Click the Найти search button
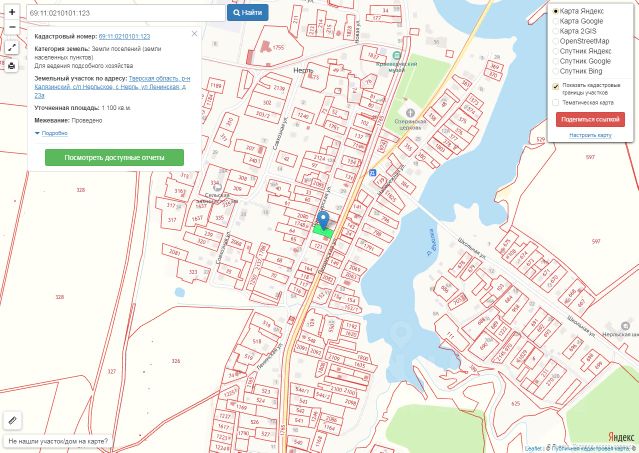Screen dimensions: 639x453 (x=248, y=13)
